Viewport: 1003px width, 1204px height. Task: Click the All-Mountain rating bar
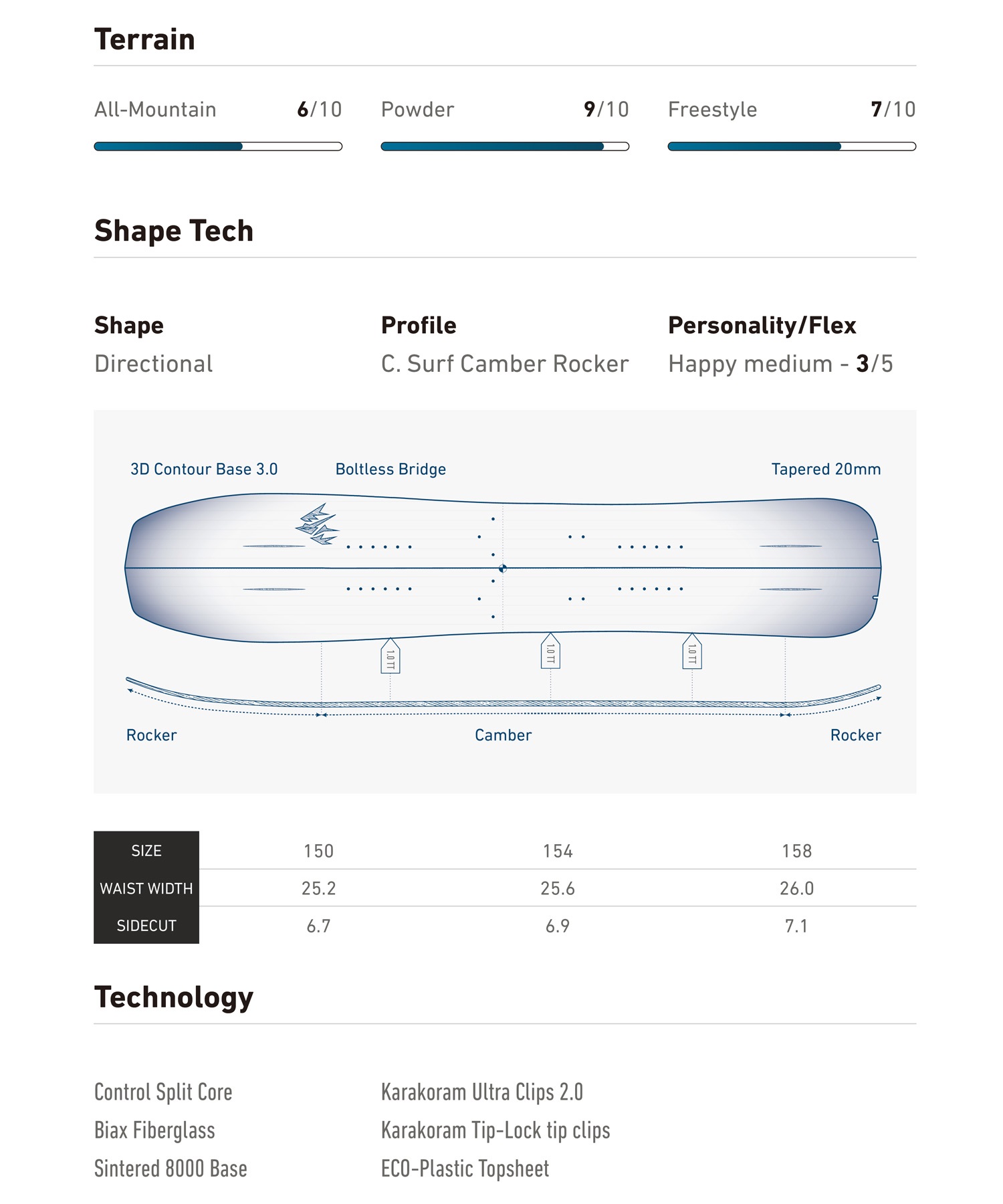218,146
